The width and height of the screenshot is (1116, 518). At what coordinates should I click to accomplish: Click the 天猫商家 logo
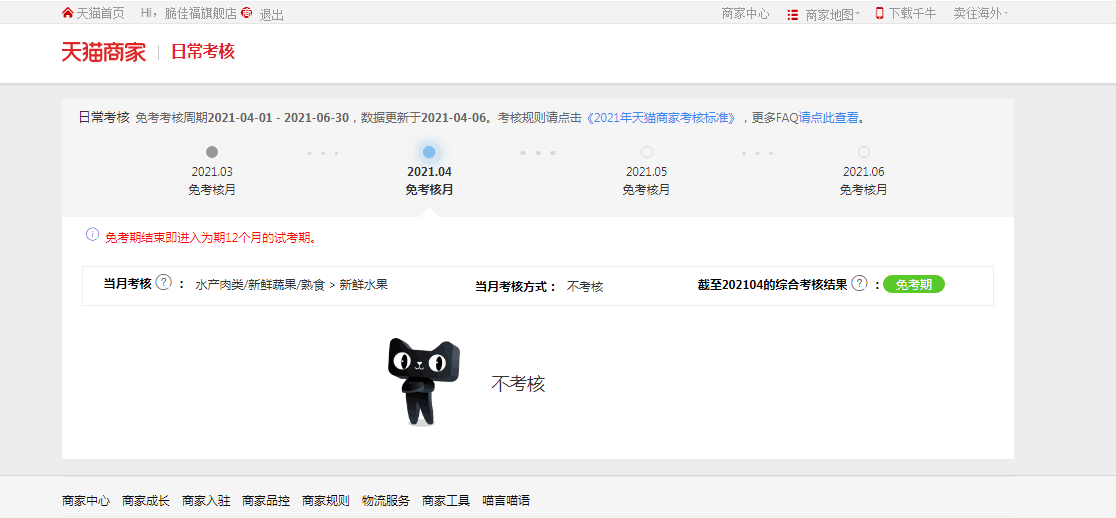103,52
